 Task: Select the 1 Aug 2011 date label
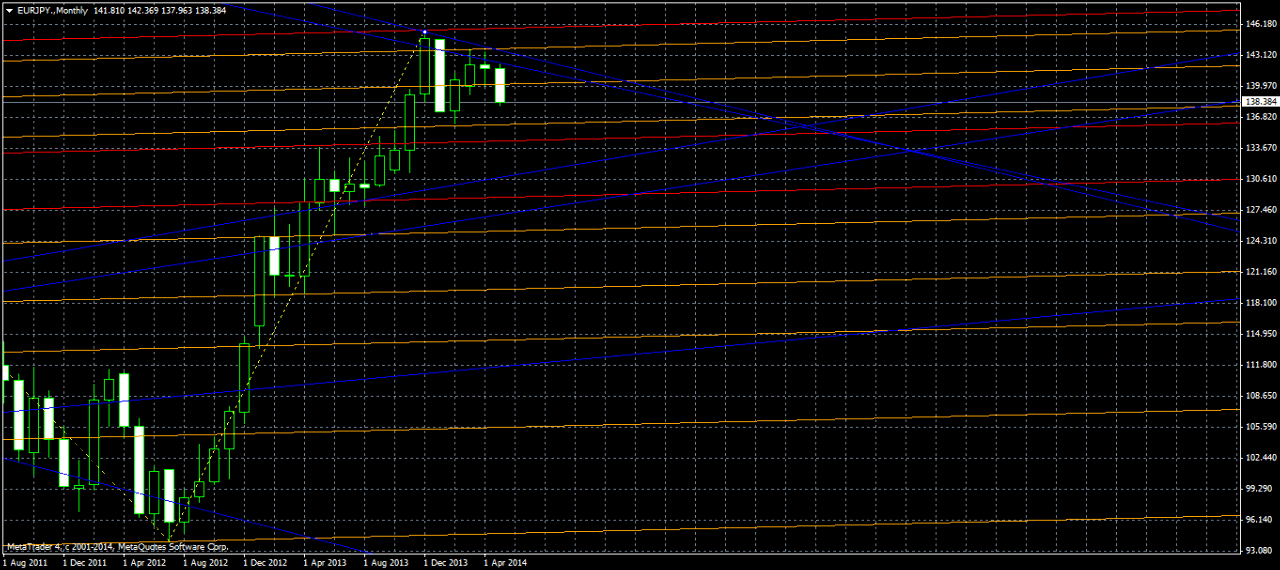click(24, 563)
